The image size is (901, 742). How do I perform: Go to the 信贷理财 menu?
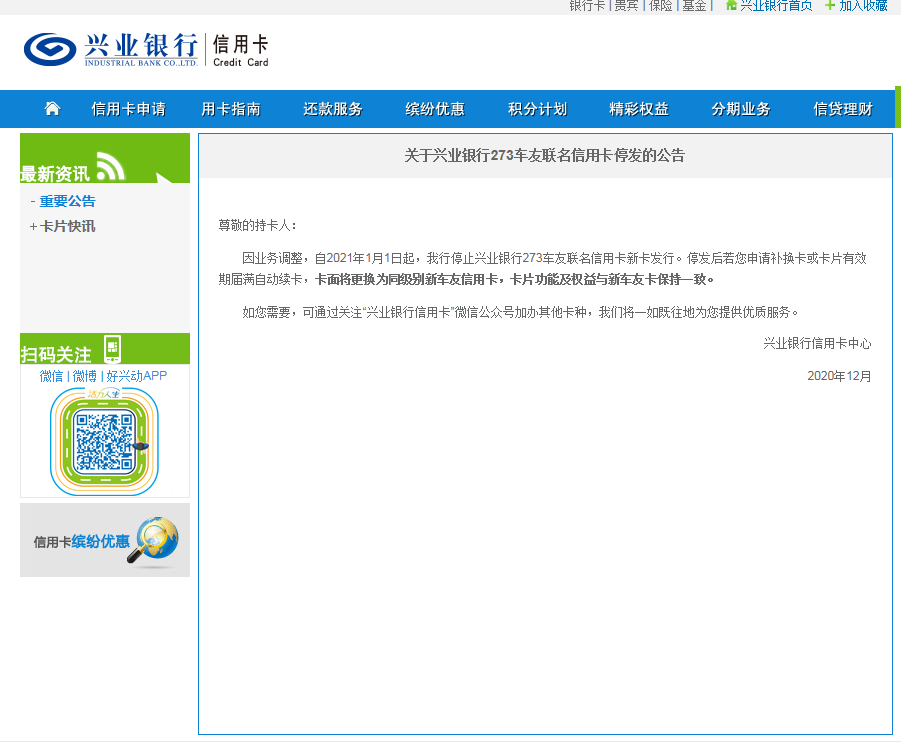[843, 109]
